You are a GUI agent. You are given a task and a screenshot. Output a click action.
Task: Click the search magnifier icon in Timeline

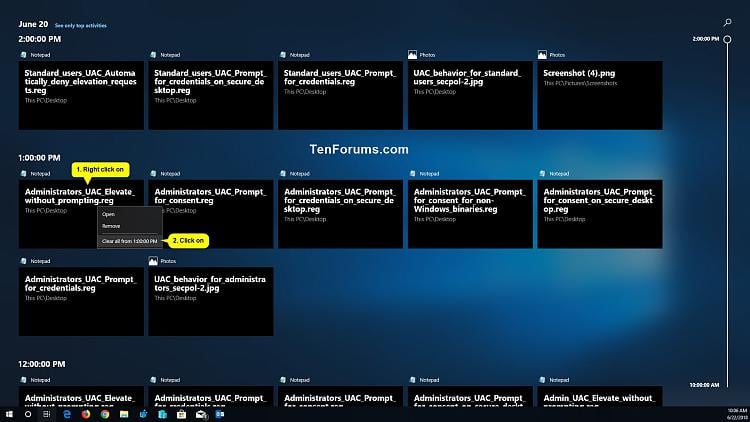(x=727, y=22)
